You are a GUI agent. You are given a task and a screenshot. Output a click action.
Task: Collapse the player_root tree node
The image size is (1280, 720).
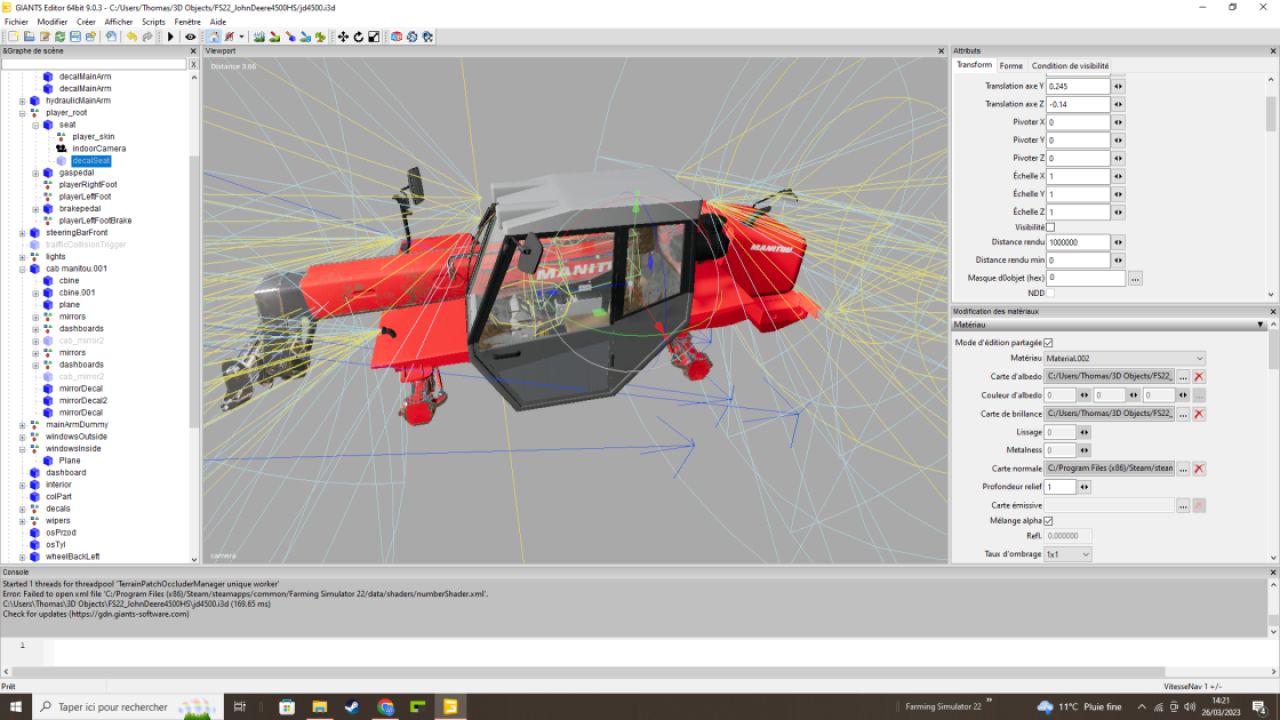click(22, 113)
